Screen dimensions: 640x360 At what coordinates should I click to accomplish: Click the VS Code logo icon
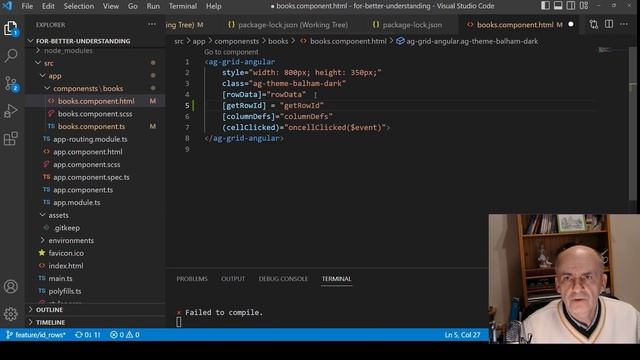pos(7,6)
